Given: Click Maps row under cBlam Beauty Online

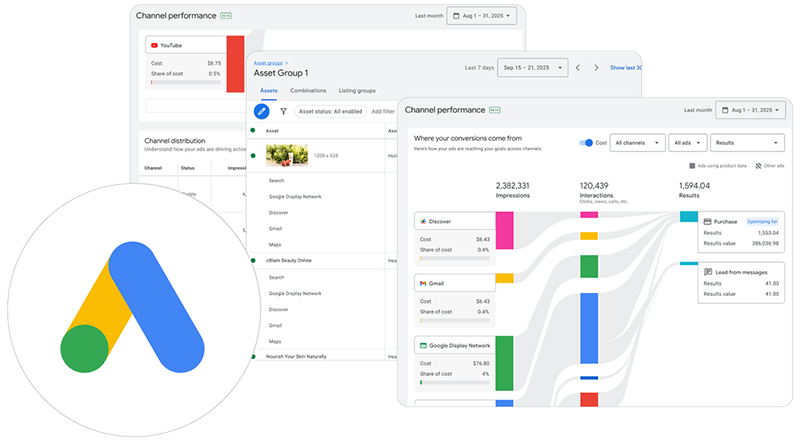Looking at the screenshot, I should click(x=275, y=341).
